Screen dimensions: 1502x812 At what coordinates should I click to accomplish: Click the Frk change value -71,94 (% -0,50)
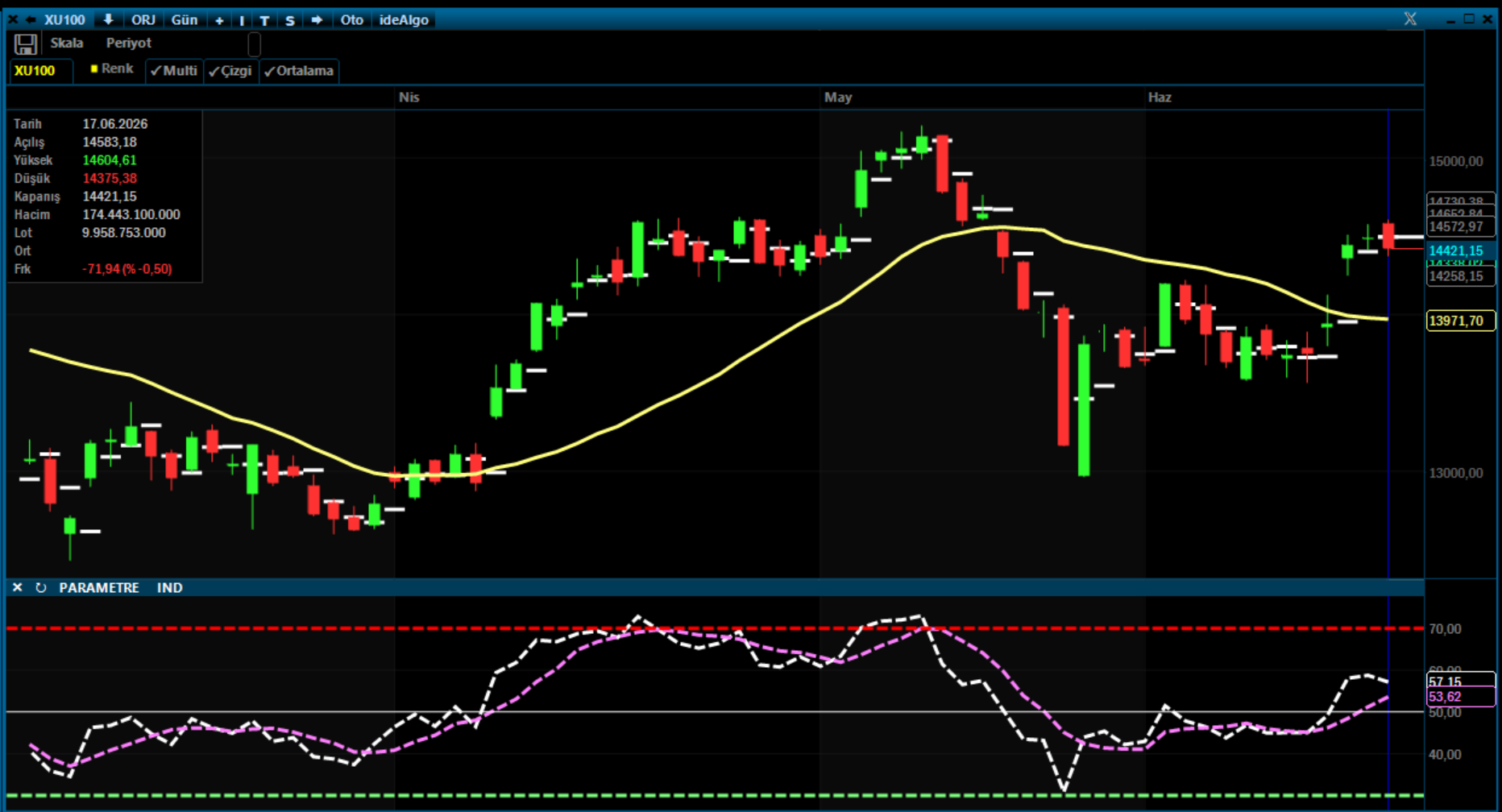pyautogui.click(x=127, y=269)
